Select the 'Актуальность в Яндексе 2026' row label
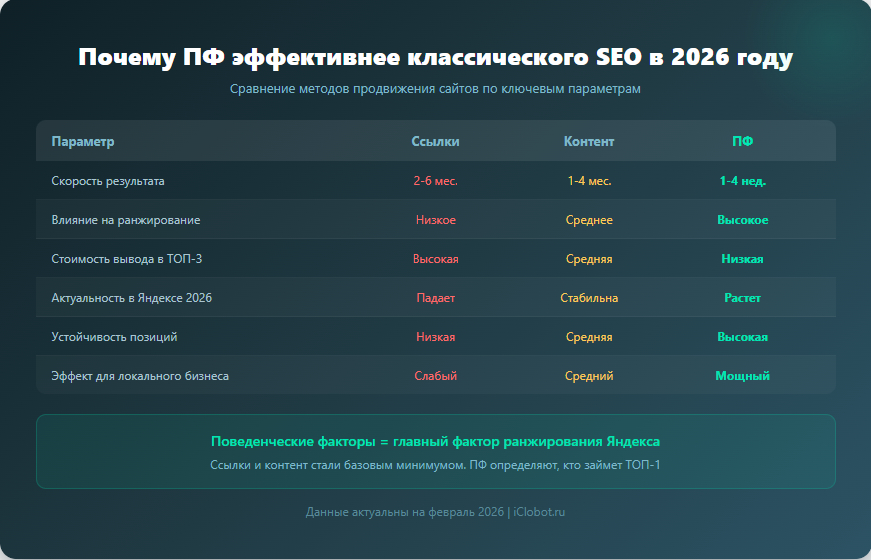This screenshot has width=871, height=560. pos(131,298)
